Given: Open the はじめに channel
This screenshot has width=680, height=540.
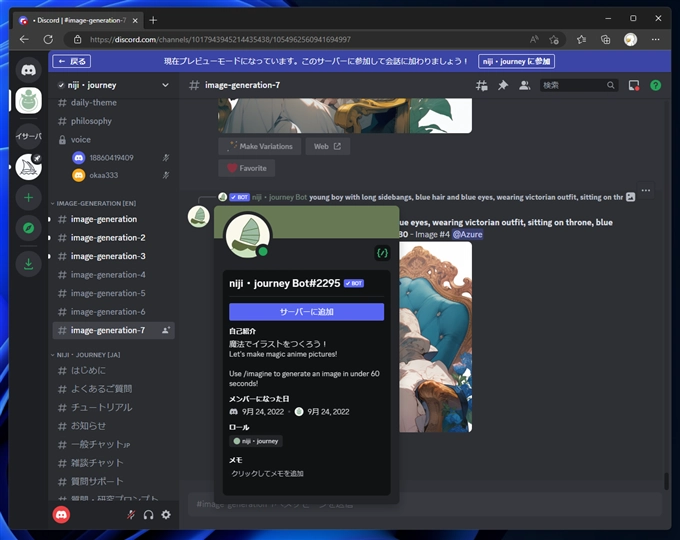Looking at the screenshot, I should tap(114, 370).
